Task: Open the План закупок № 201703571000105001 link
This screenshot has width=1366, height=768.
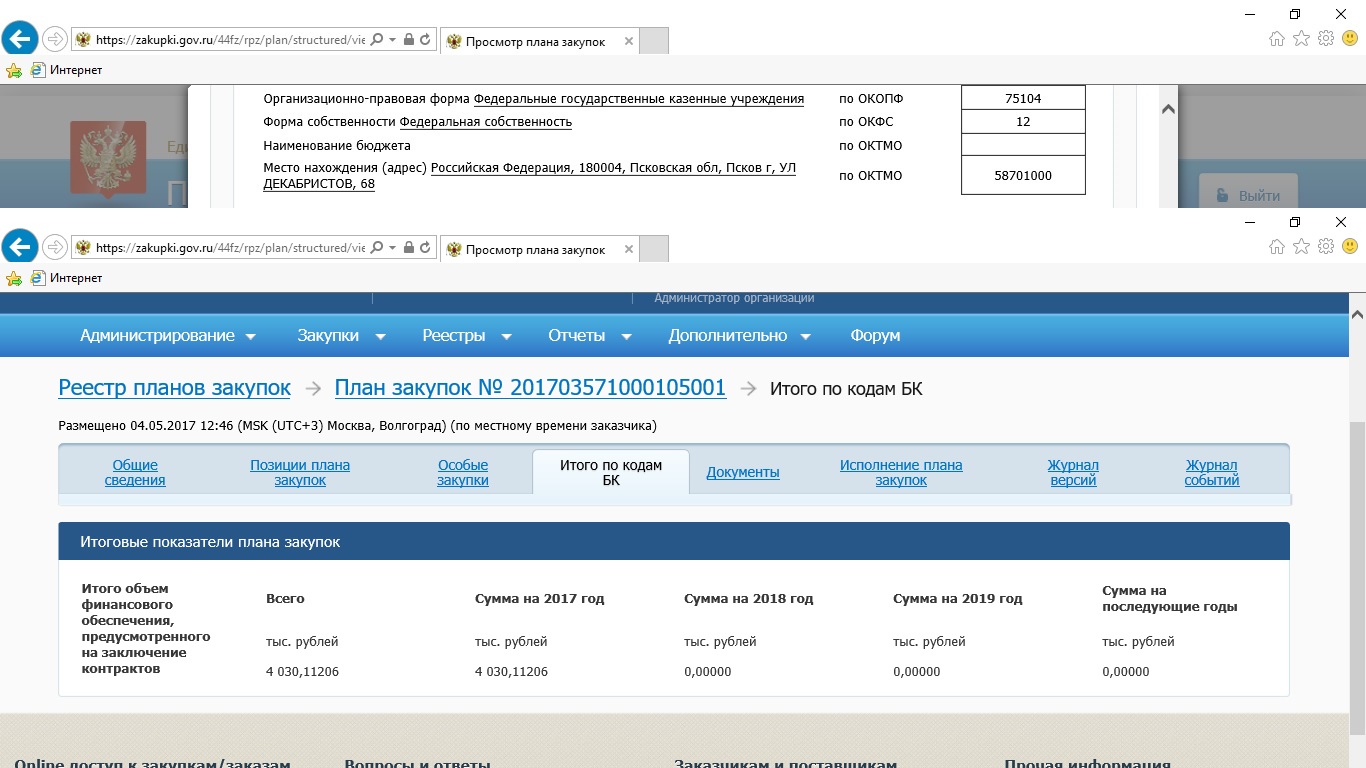Action: click(x=530, y=388)
